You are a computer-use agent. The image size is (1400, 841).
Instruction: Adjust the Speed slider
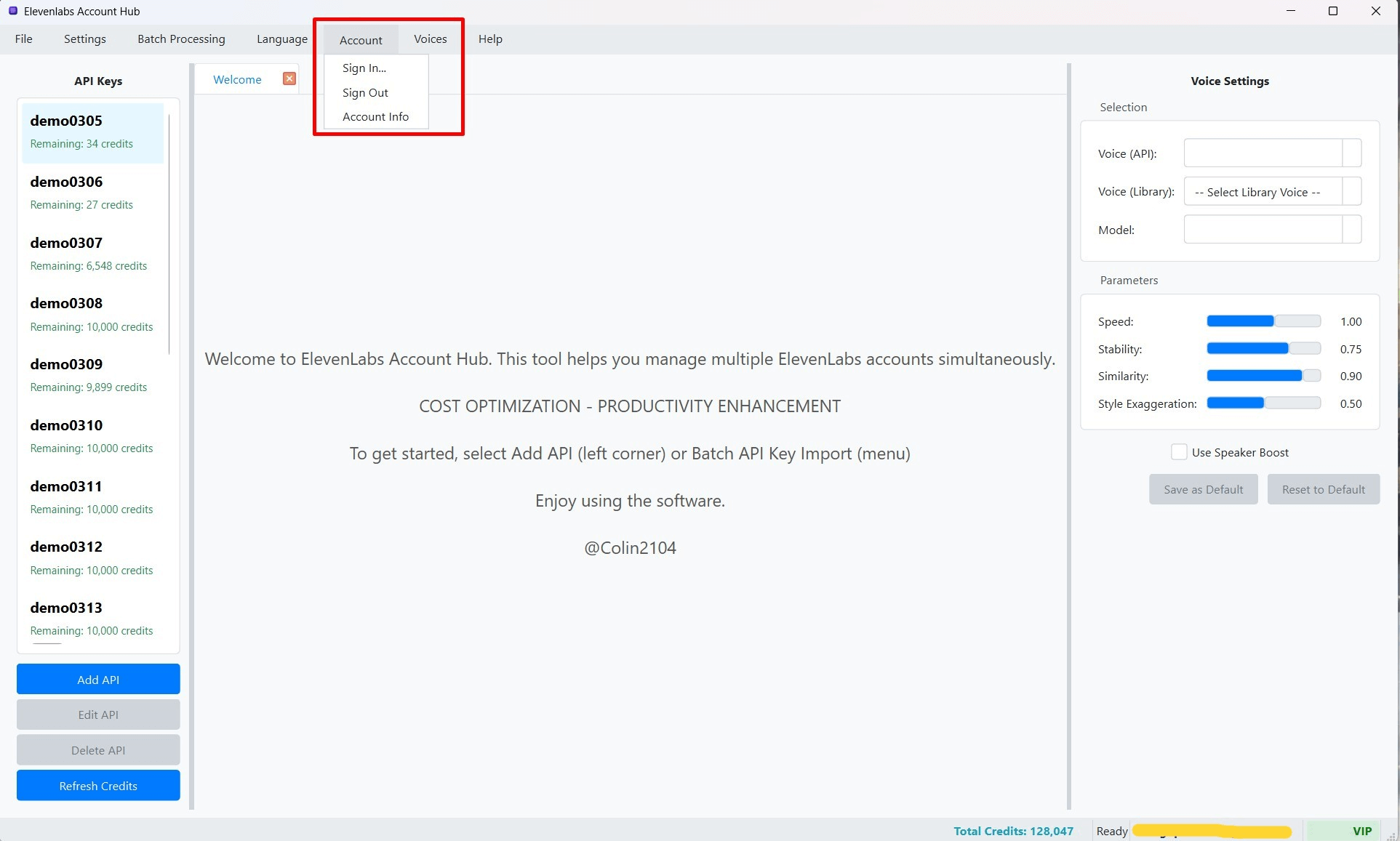[x=1264, y=321]
